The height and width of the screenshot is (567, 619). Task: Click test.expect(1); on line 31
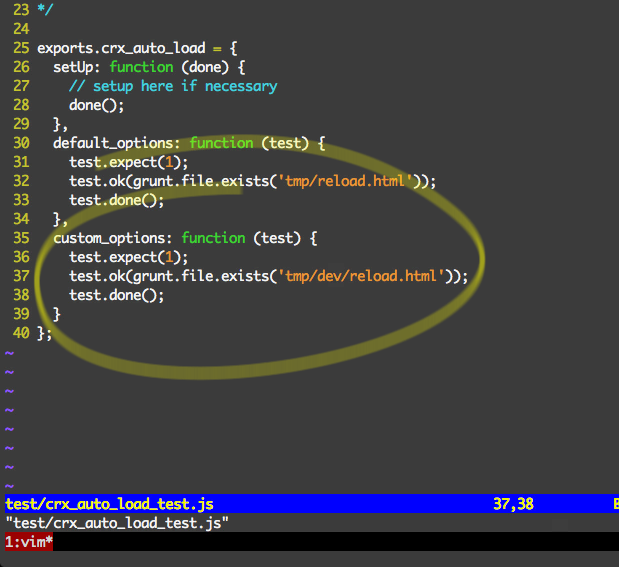coord(129,162)
